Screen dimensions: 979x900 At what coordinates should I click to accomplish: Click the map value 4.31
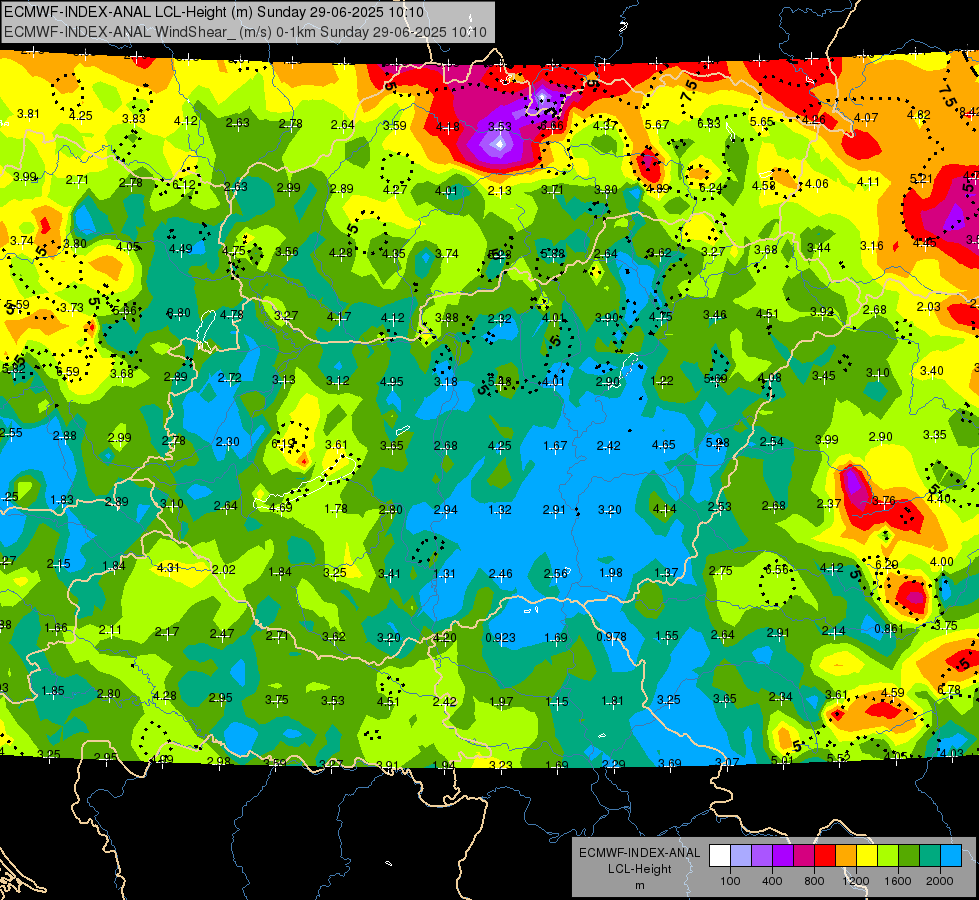(169, 568)
